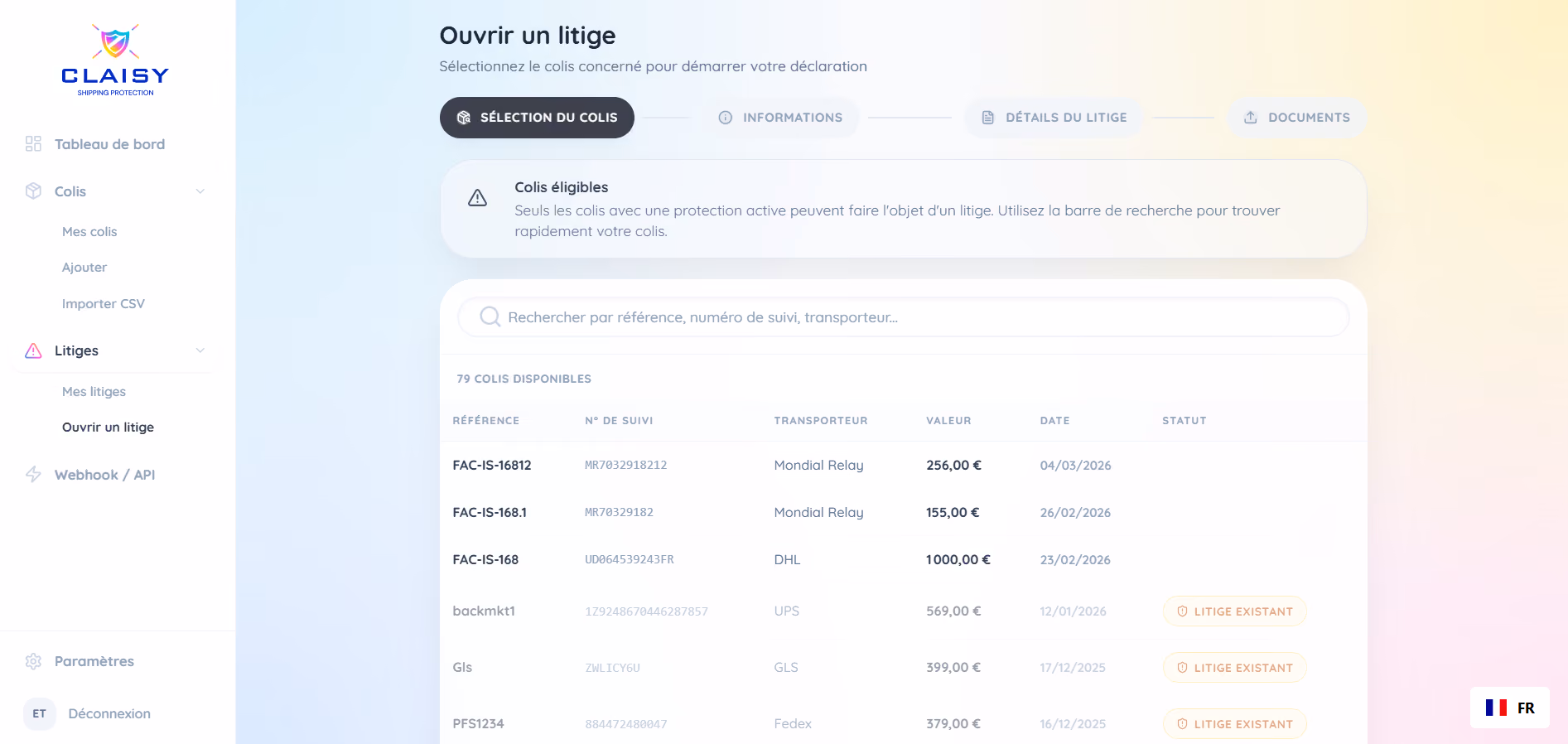Click the Webhook / API lightning icon

[33, 475]
